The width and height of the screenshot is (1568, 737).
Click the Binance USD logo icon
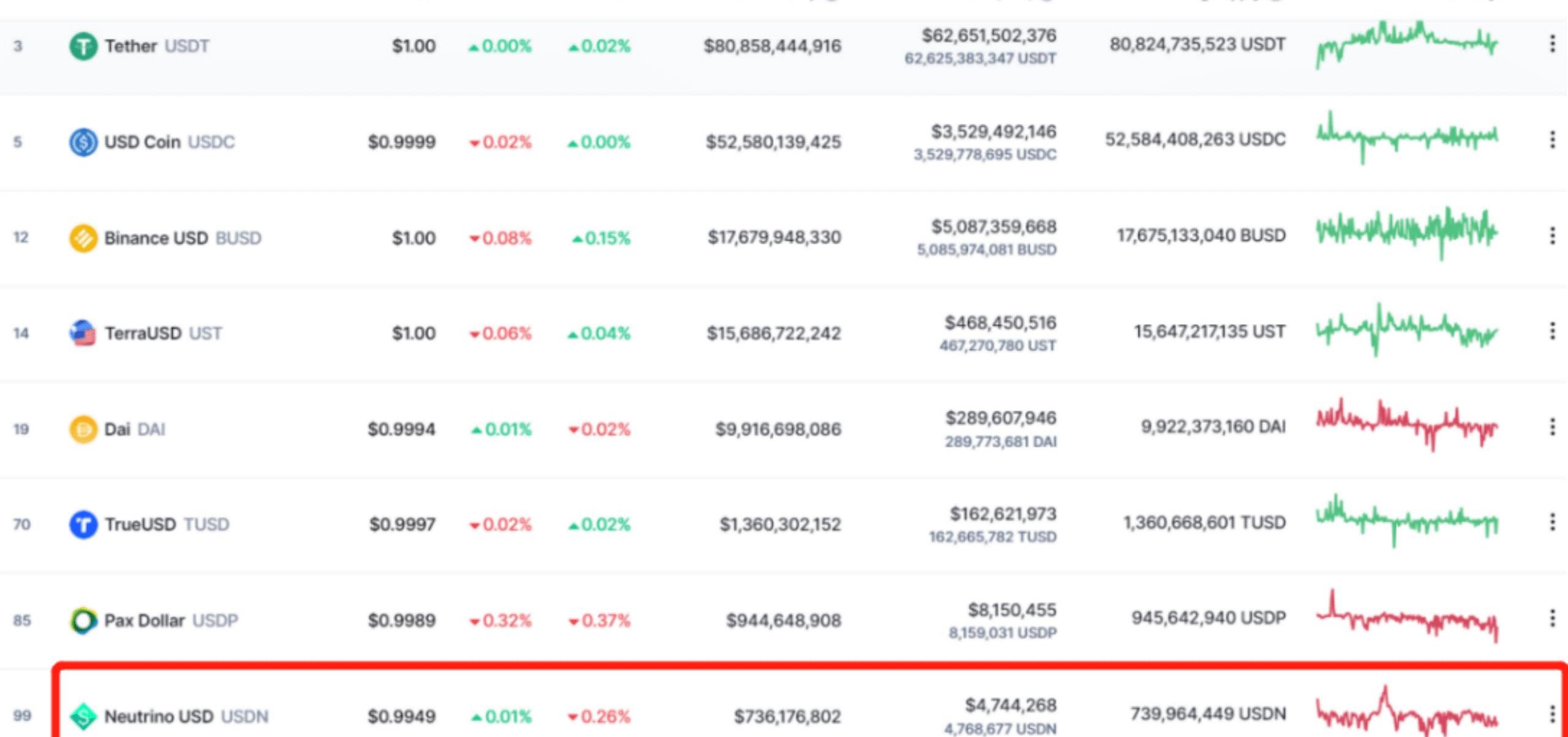pos(83,238)
